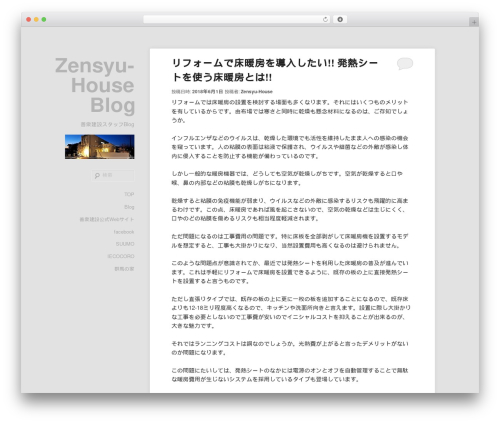The height and width of the screenshot is (423, 500).
Task: Open a new tab with plus button
Action: 474,22
